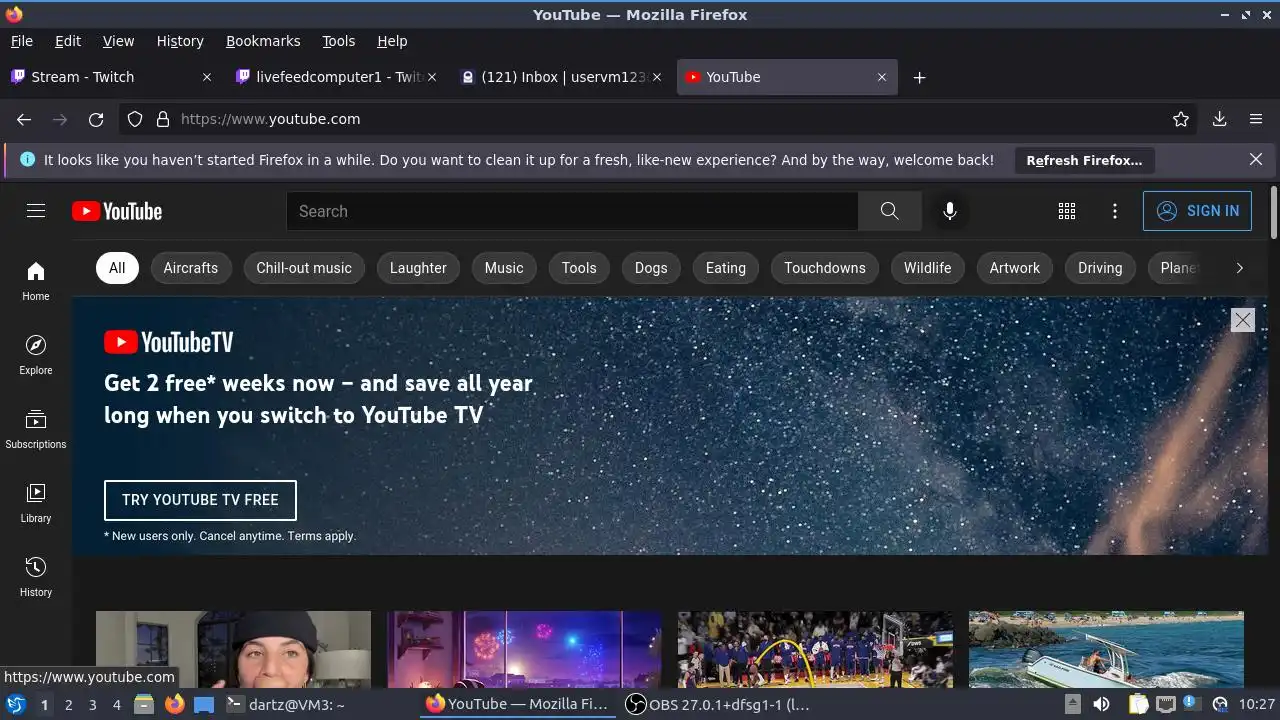Open YouTube settings three-dot menu

pyautogui.click(x=1115, y=211)
